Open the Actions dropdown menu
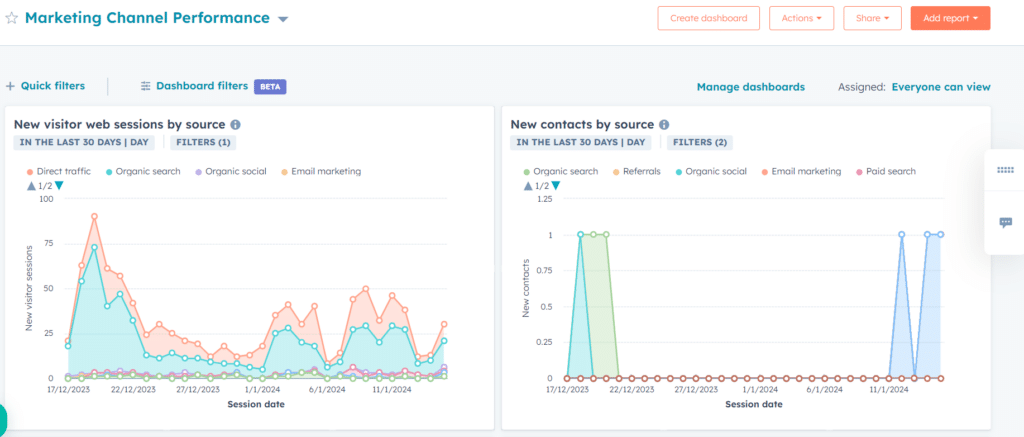Viewport: 1024px width, 437px height. point(801,18)
